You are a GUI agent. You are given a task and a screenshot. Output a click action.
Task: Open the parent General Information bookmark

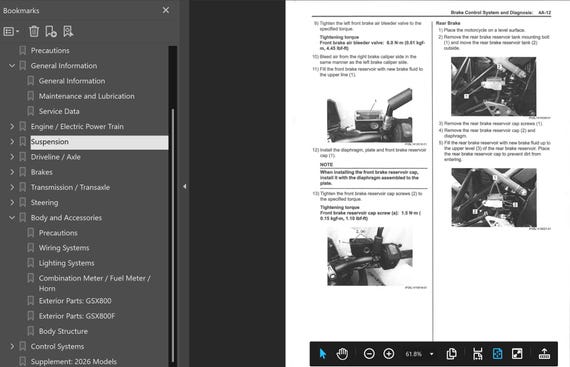(64, 66)
